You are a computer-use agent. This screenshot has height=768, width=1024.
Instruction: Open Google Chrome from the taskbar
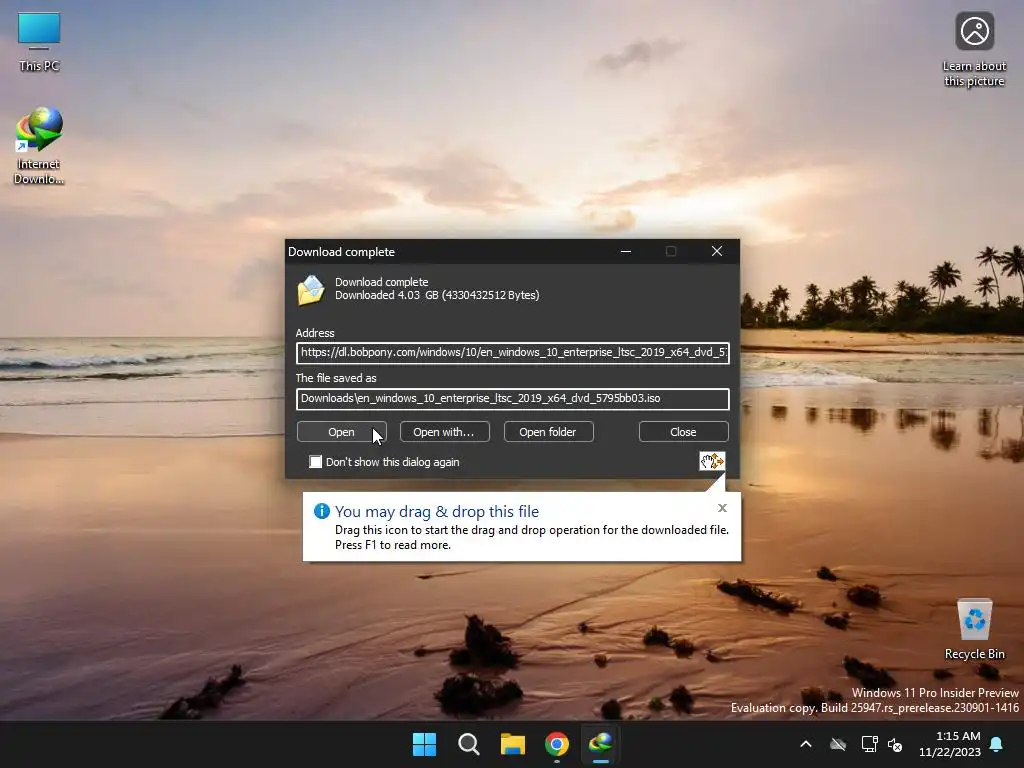pos(556,744)
